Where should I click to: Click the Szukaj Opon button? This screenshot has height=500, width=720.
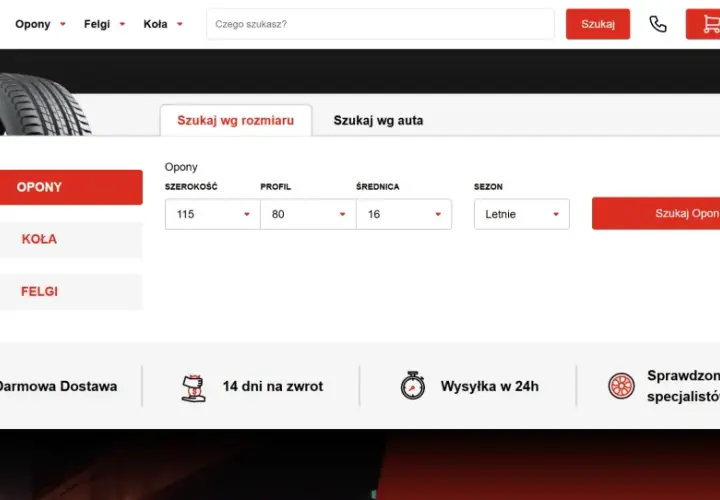656,213
